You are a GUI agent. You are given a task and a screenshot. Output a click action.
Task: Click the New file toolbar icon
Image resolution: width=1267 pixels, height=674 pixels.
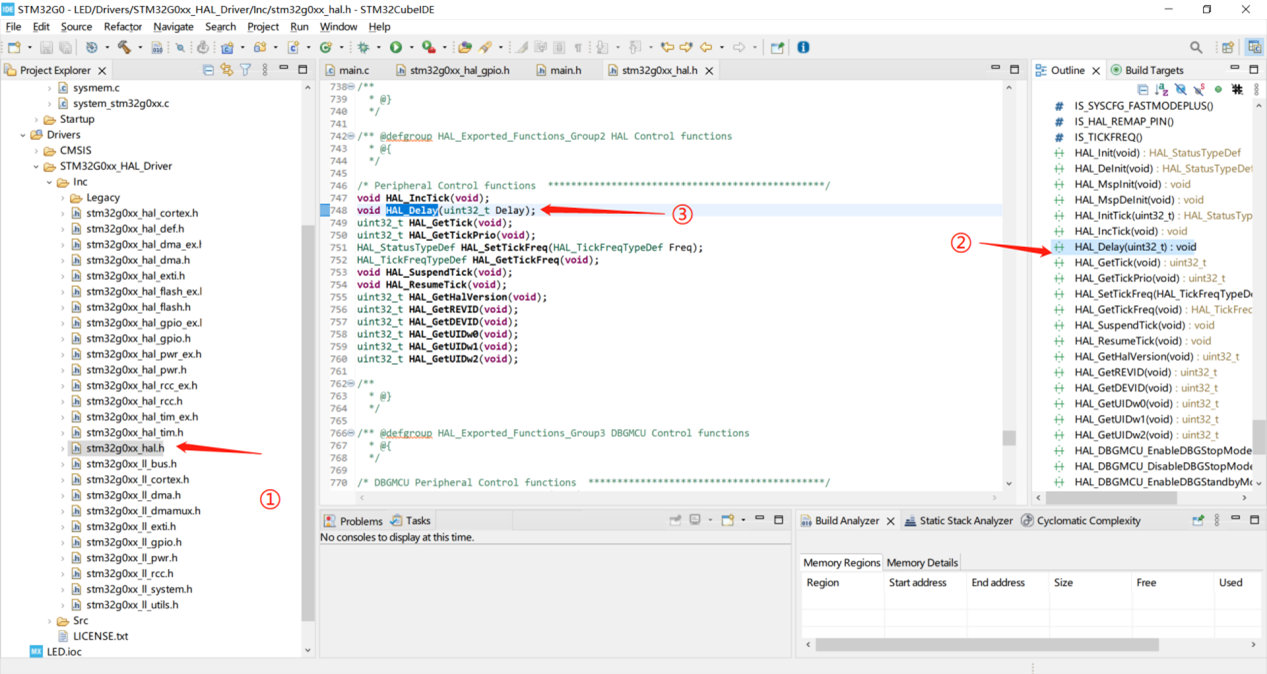(14, 47)
